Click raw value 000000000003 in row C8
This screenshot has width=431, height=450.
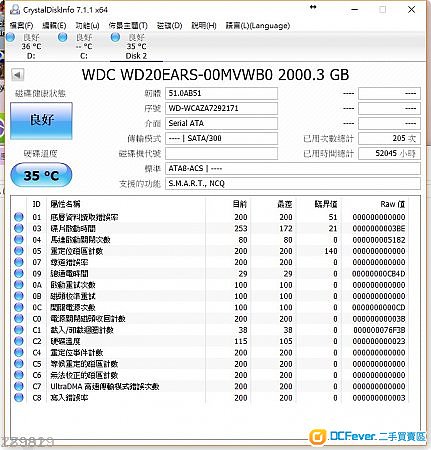click(x=379, y=398)
